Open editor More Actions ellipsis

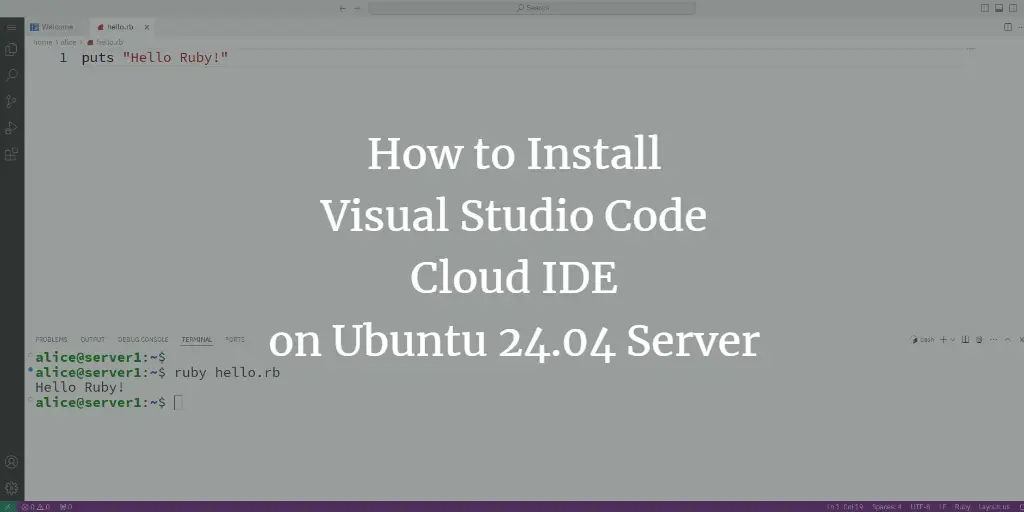pos(1020,27)
